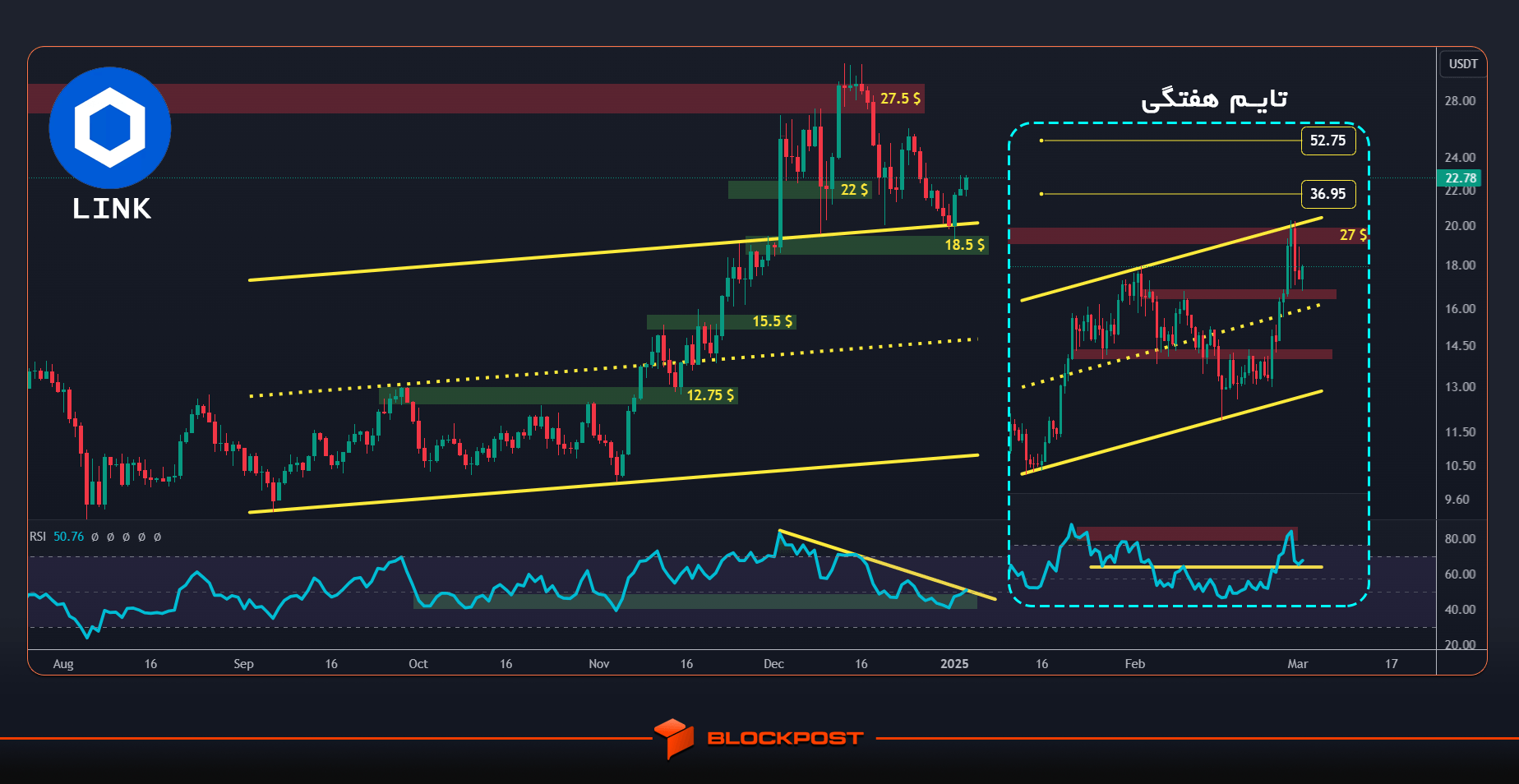This screenshot has height=784, width=1519.
Task: Click the Mar label on time axis
Action: 1298,664
